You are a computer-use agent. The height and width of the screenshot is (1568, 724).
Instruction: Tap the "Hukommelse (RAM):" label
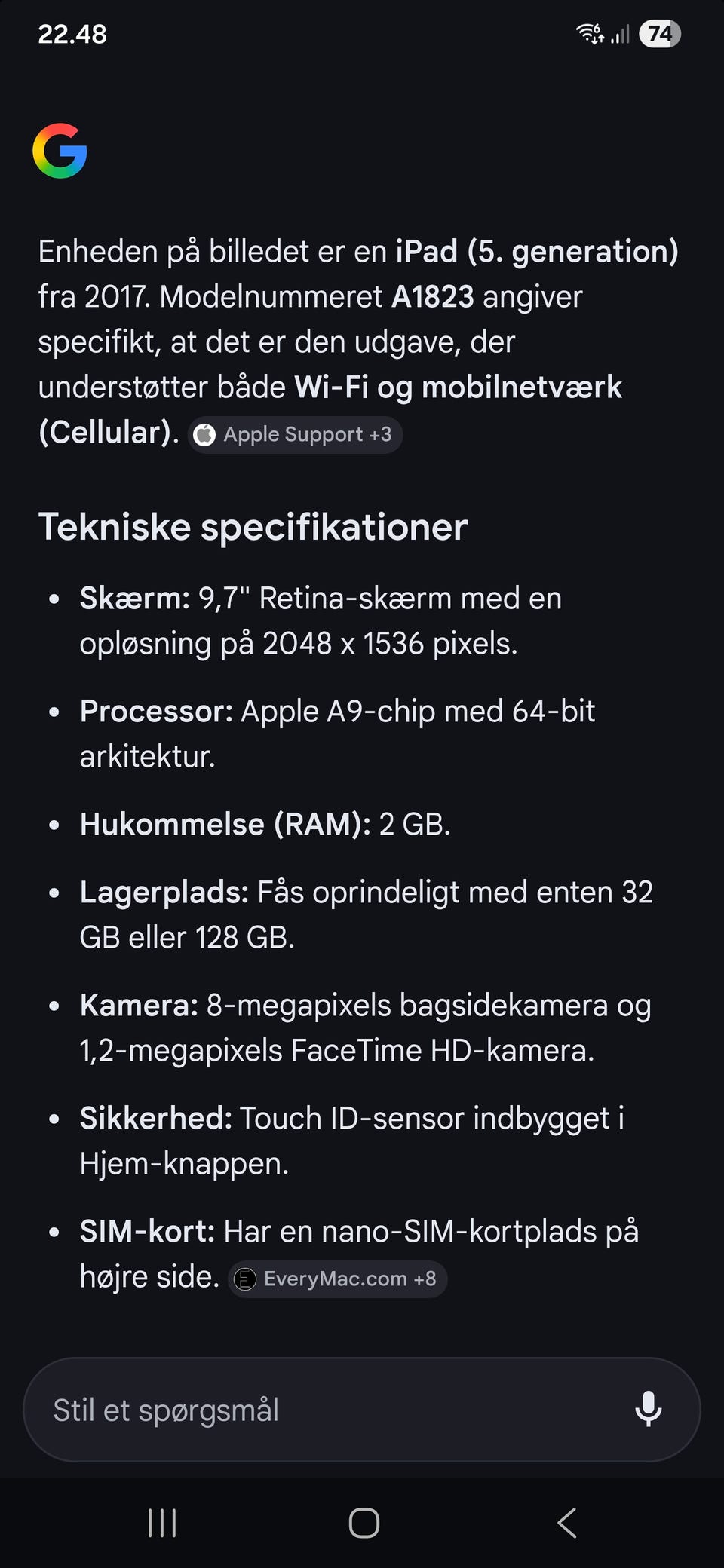click(x=225, y=825)
